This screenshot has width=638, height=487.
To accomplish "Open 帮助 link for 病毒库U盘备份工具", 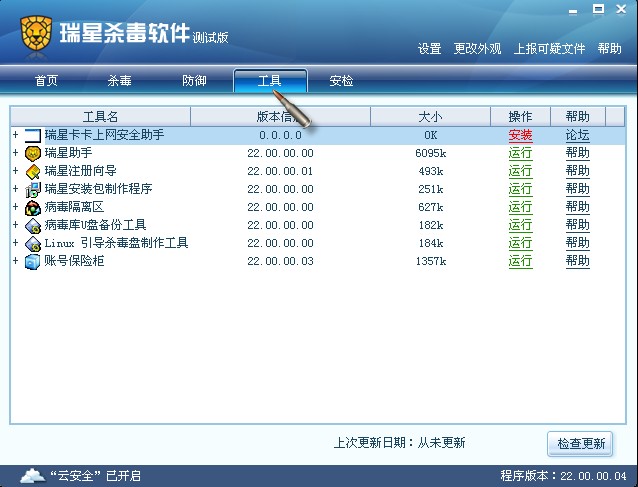I will tap(578, 225).
